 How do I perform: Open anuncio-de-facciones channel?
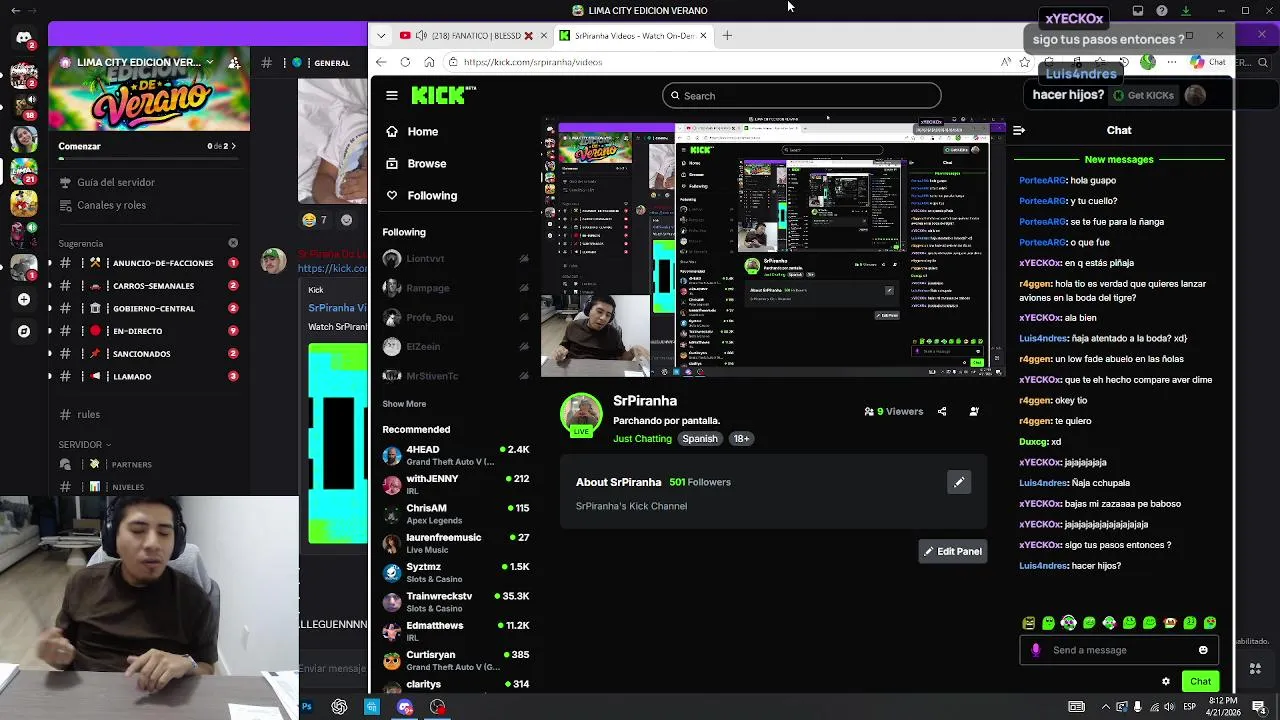(x=148, y=263)
